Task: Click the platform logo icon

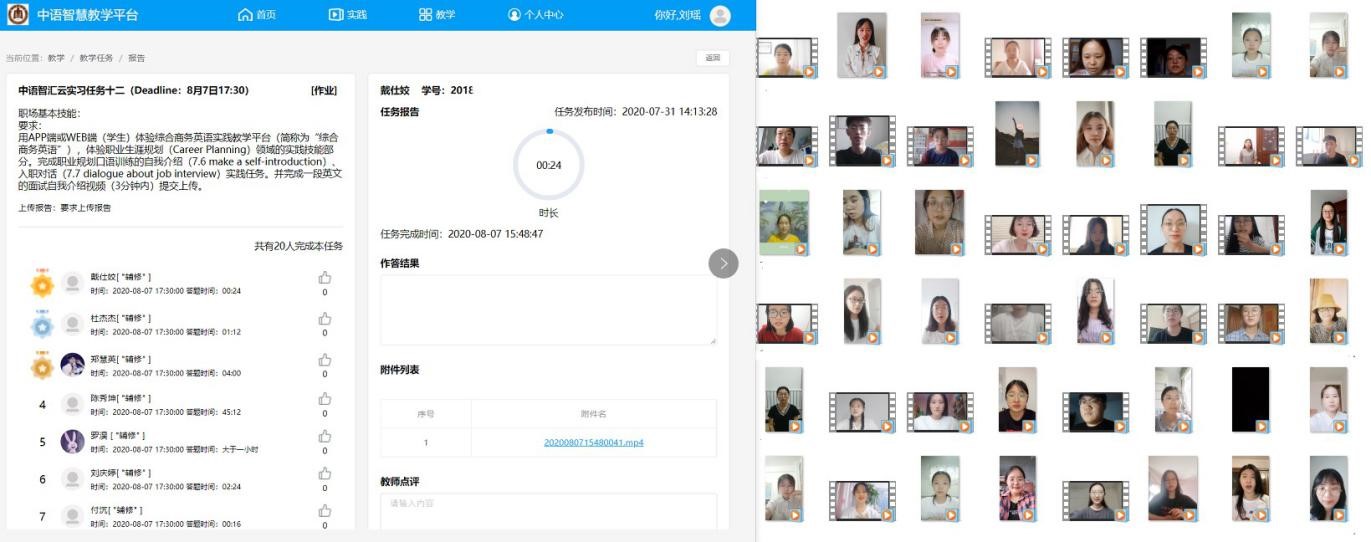Action: point(18,15)
